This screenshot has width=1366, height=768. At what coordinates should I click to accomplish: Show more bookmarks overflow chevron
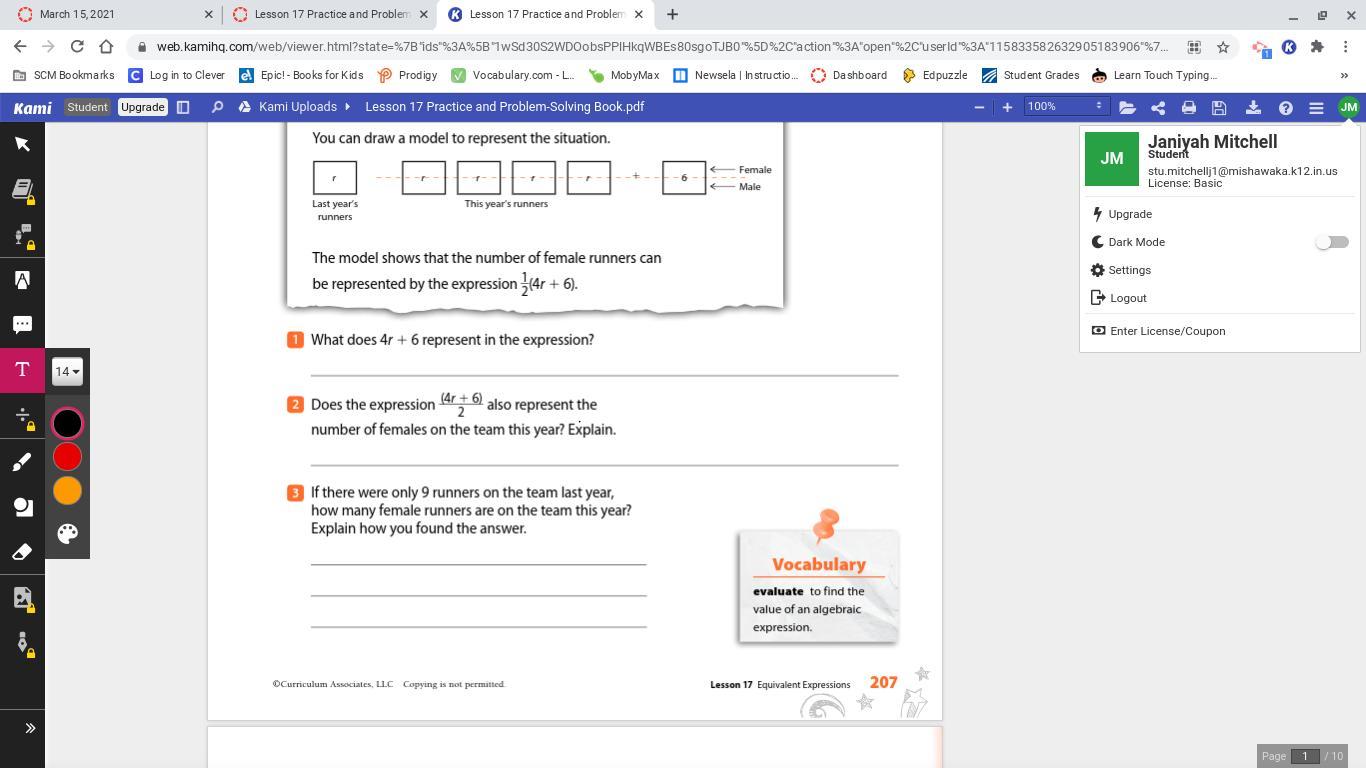(1344, 75)
